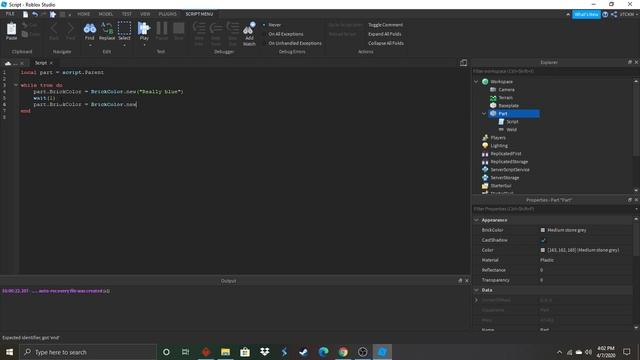Viewport: 640px width, 360px height.
Task: Click the What's New button
Action: (586, 14)
